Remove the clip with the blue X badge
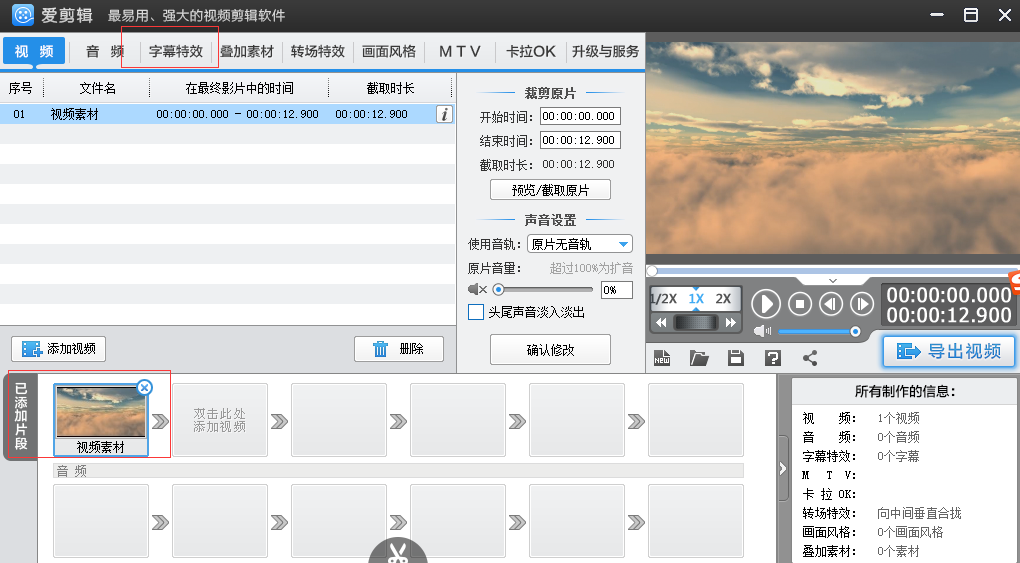 tap(144, 388)
